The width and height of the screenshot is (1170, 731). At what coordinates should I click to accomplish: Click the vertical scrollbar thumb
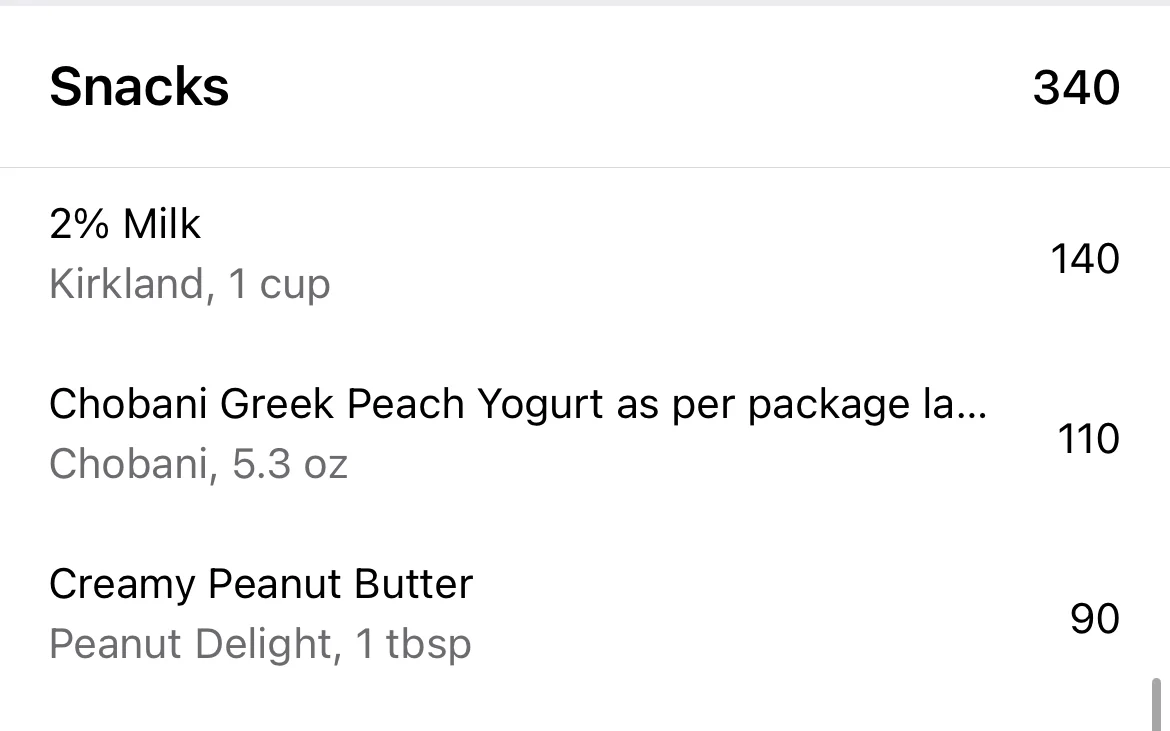pos(1157,704)
